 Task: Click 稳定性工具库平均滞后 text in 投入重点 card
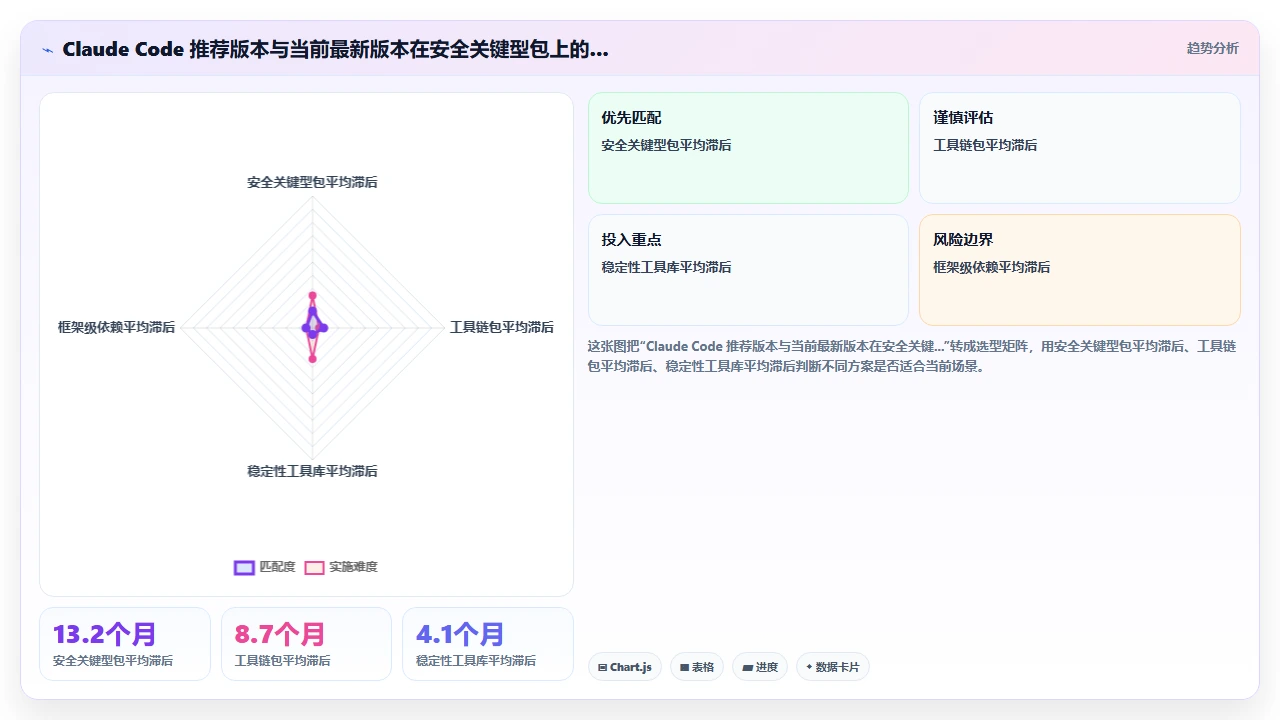(x=666, y=267)
